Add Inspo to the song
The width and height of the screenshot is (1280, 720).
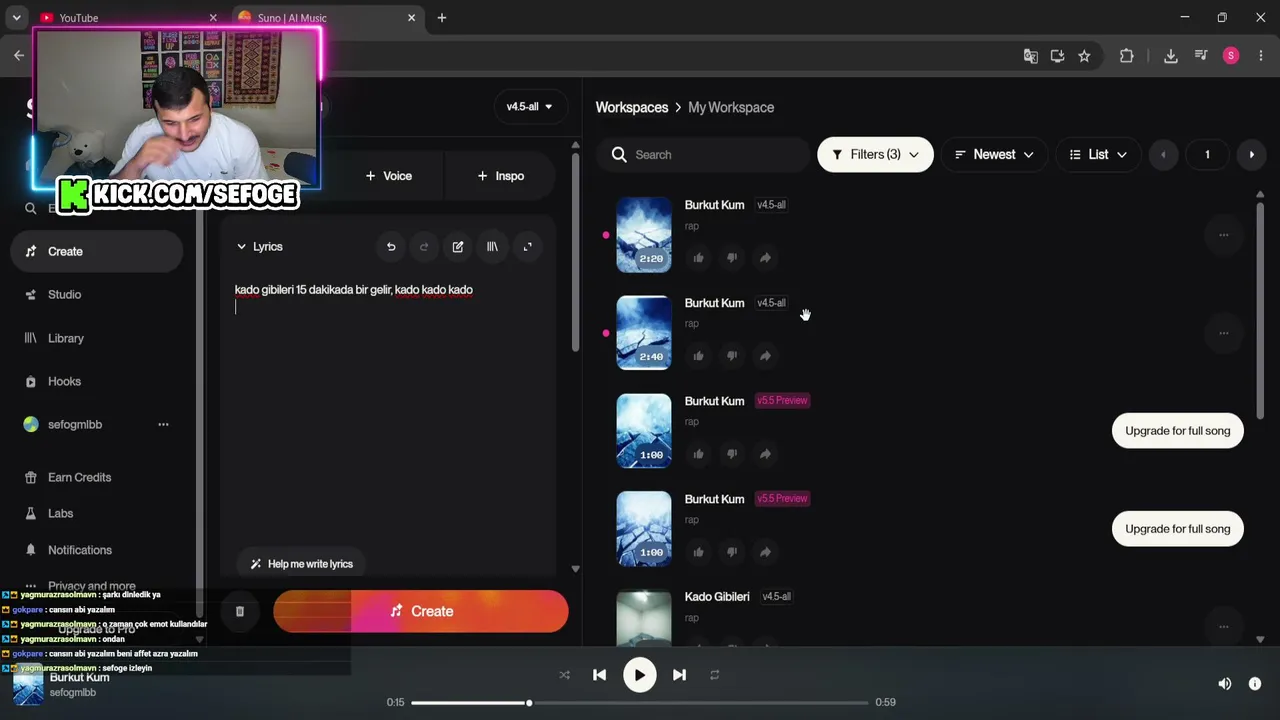click(x=500, y=176)
